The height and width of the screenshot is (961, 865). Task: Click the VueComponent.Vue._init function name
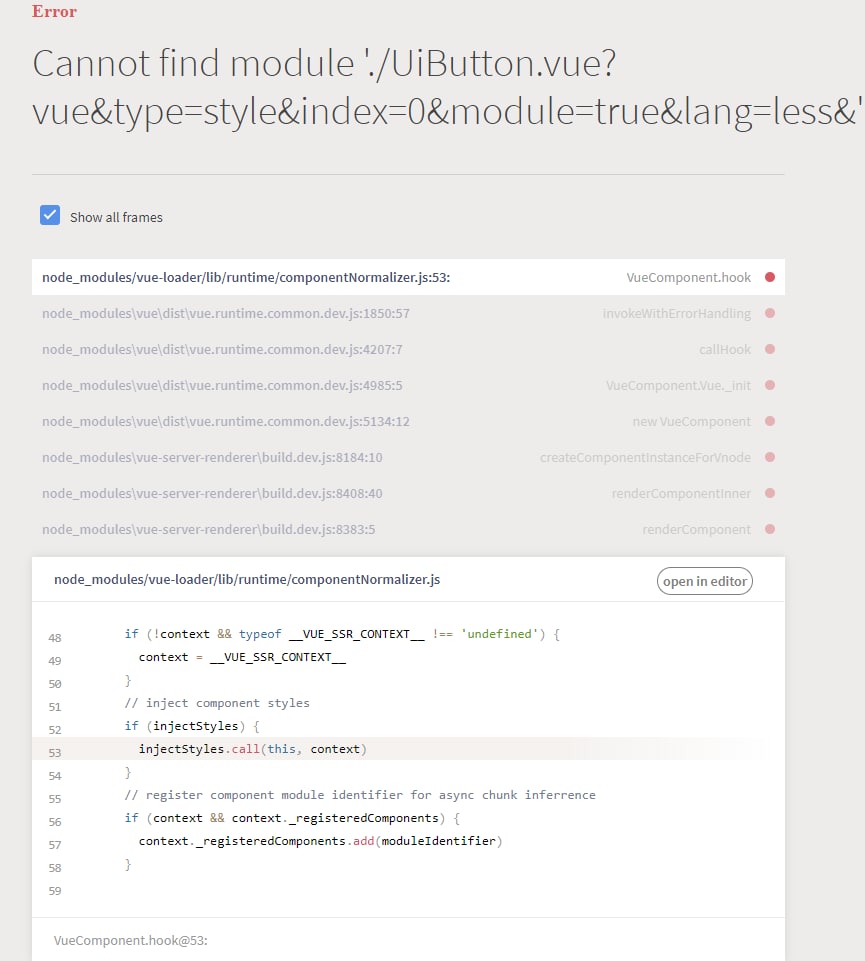(678, 386)
